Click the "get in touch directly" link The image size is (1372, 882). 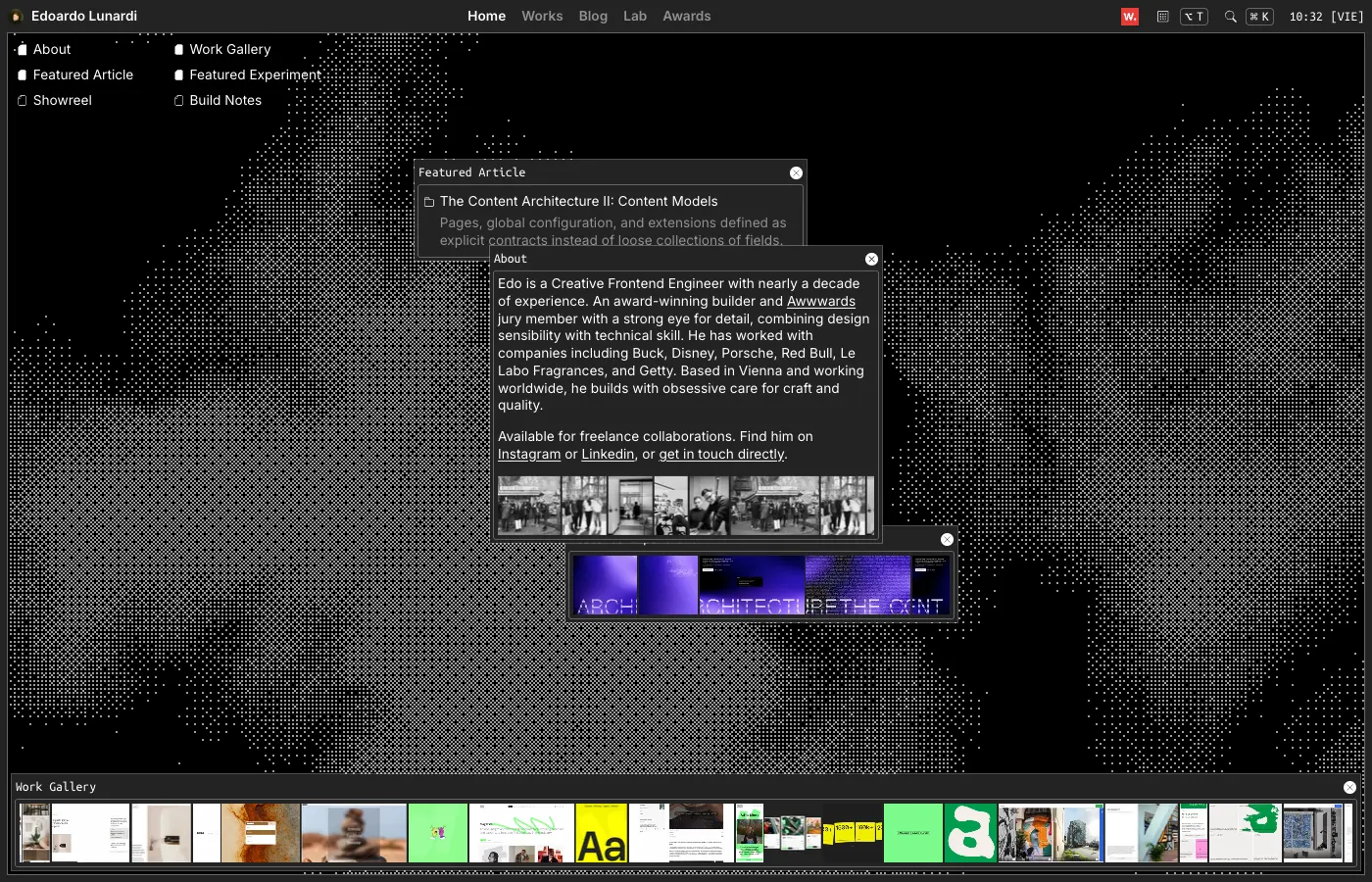tap(721, 455)
